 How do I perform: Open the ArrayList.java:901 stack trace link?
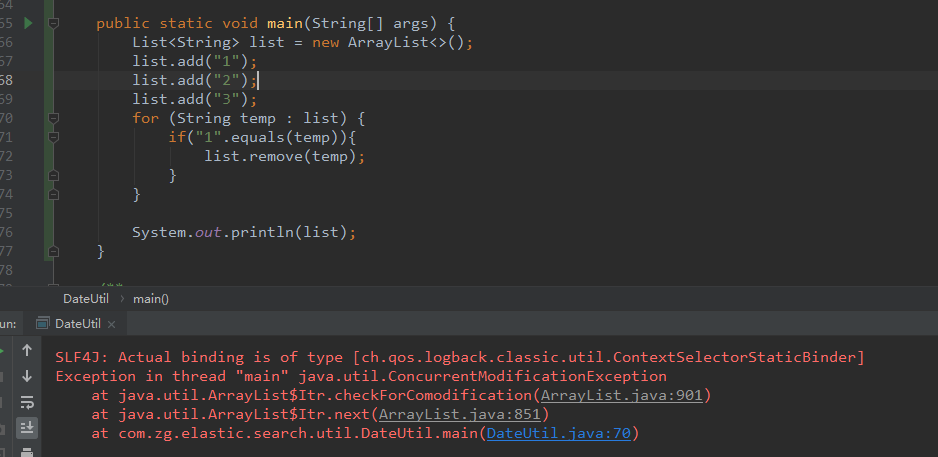pyautogui.click(x=620, y=395)
